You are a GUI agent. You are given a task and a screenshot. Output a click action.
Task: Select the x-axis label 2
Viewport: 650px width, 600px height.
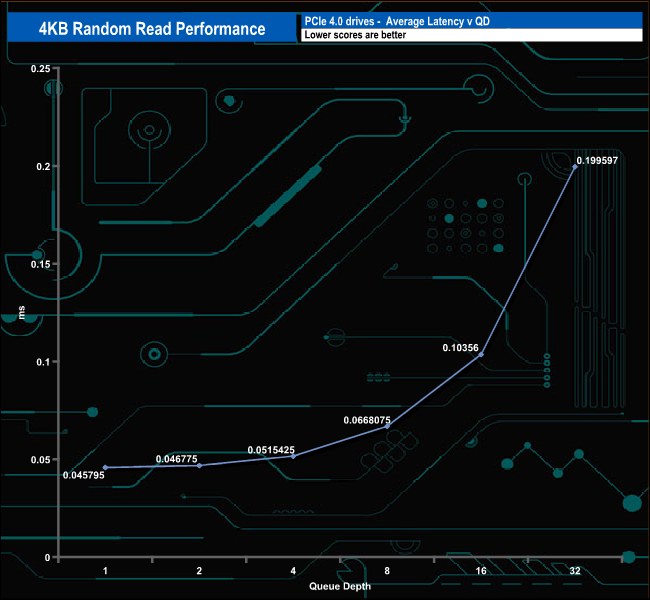(x=199, y=571)
